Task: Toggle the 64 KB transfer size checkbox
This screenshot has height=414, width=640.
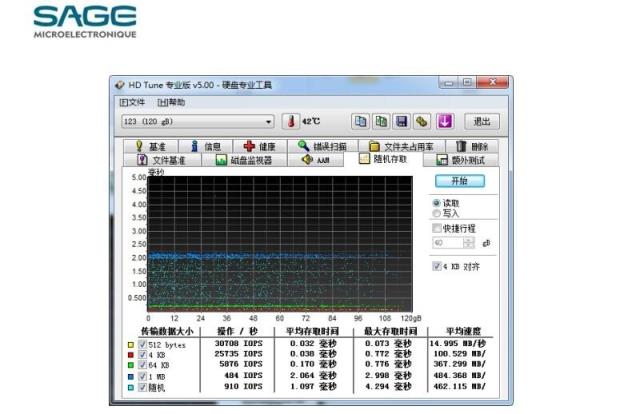Action: click(x=142, y=365)
